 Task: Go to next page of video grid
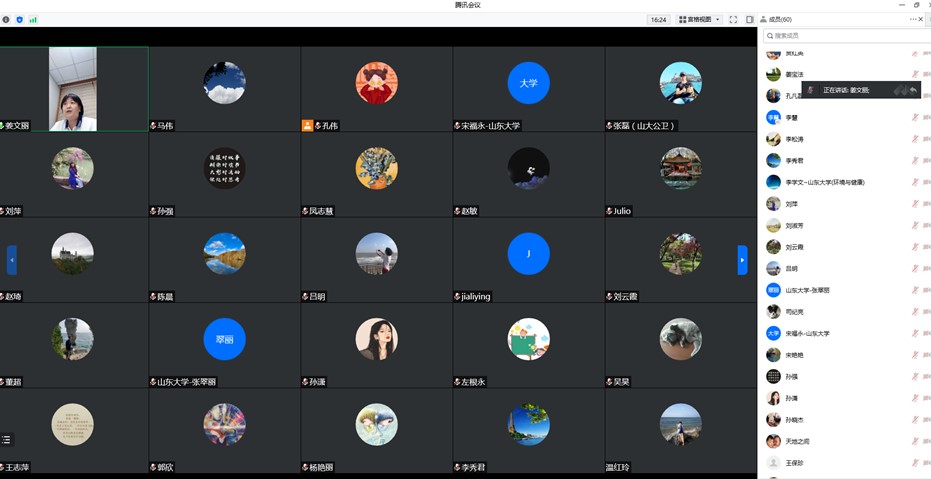[742, 260]
